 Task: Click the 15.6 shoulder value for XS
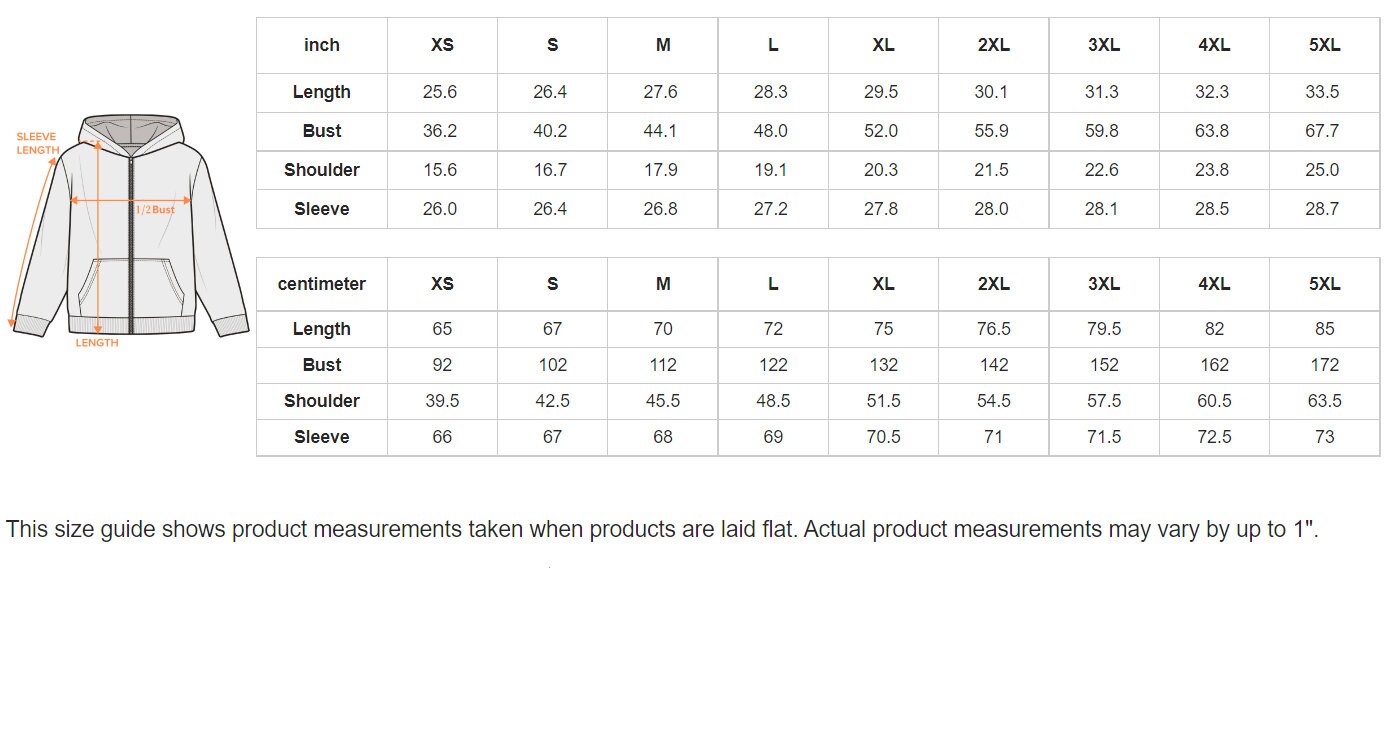click(x=440, y=170)
